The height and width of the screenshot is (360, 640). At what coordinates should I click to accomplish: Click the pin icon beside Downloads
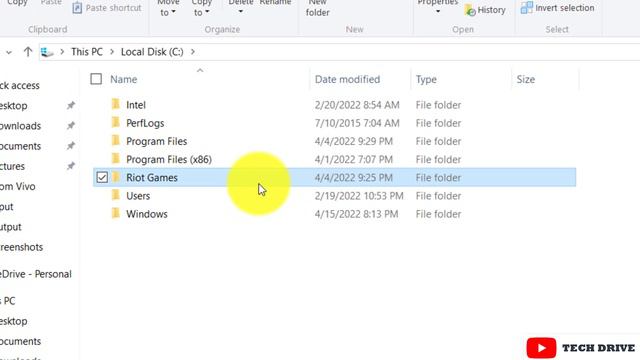[x=71, y=125]
